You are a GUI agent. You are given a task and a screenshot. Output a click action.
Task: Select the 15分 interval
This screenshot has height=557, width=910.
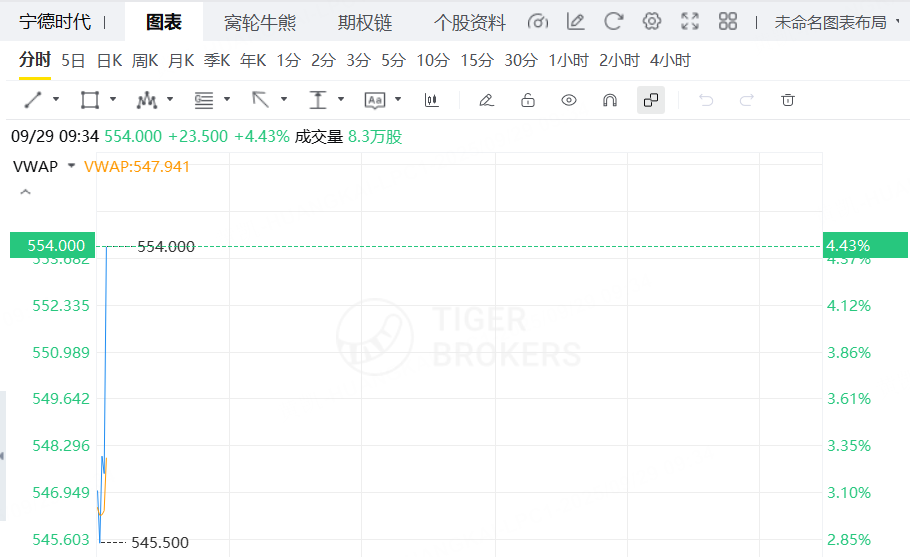click(477, 60)
